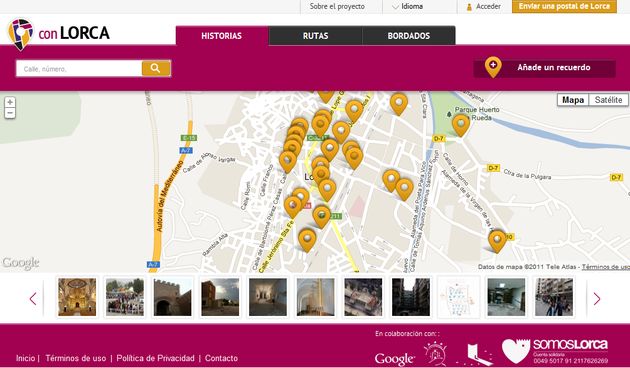The height and width of the screenshot is (368, 630).
Task: Open the HISTORIAS tab
Action: coord(222,36)
